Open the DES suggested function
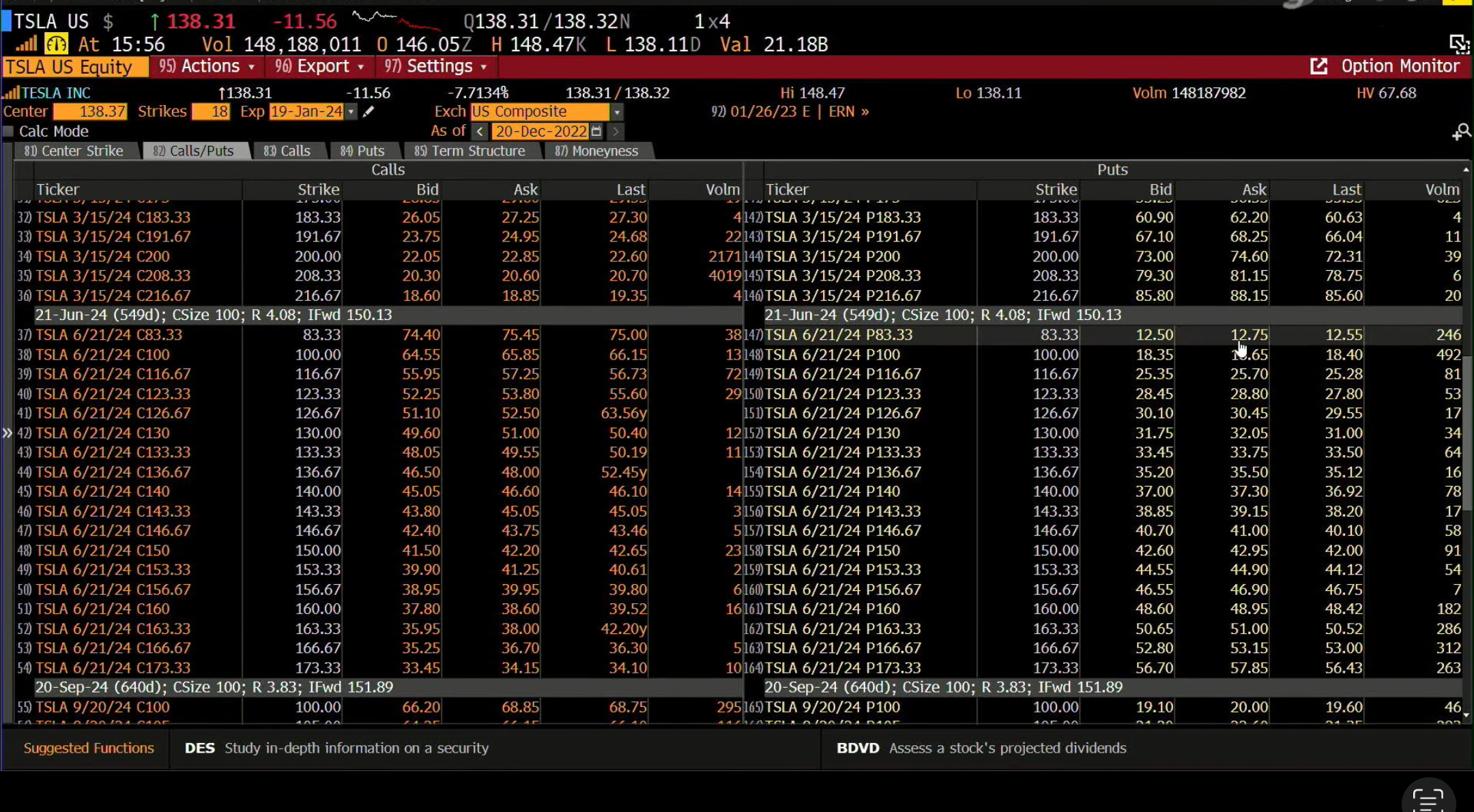 pyautogui.click(x=336, y=748)
